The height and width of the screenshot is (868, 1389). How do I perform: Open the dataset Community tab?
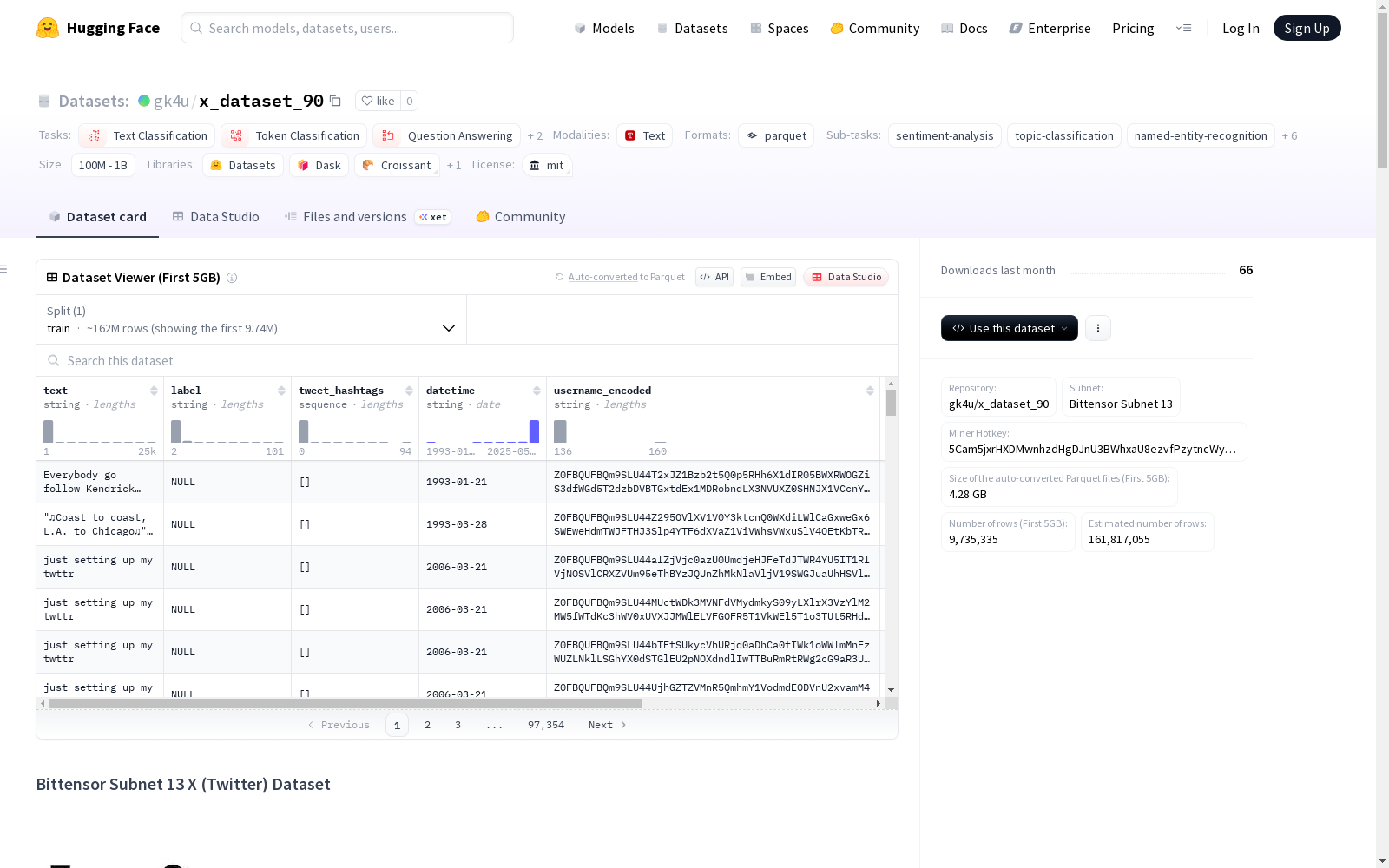[x=520, y=217]
